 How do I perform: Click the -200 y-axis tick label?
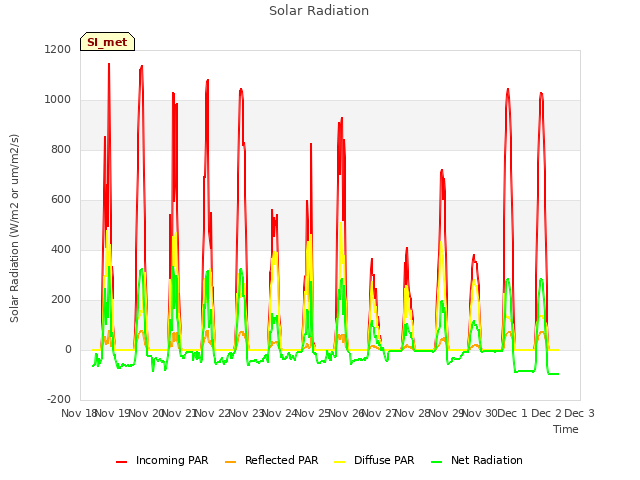point(59,399)
